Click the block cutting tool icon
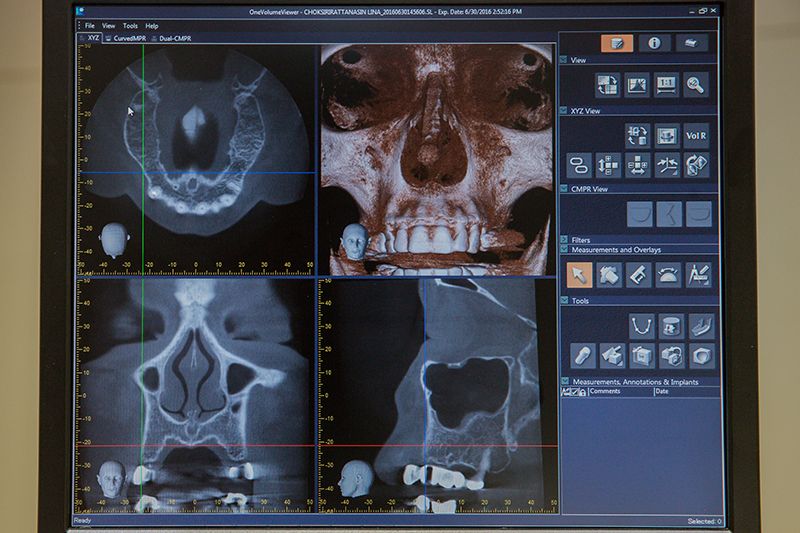This screenshot has height=533, width=800. pyautogui.click(x=612, y=356)
